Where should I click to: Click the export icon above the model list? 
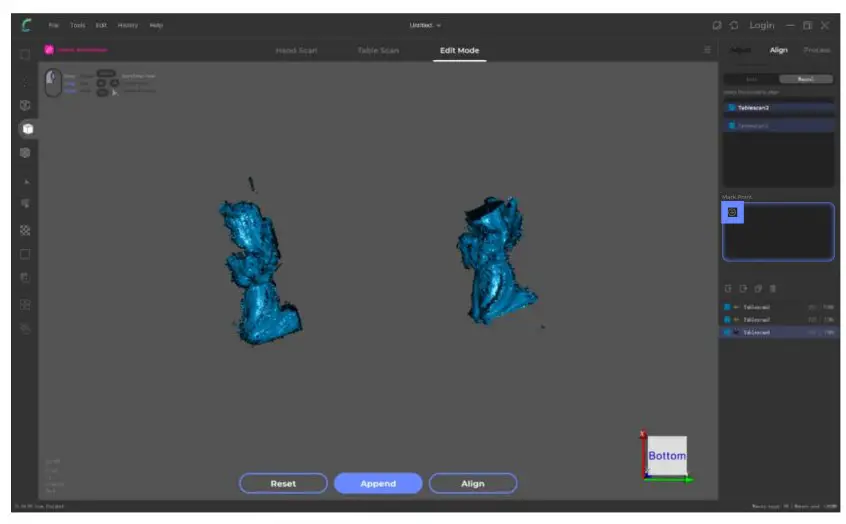pyautogui.click(x=743, y=289)
